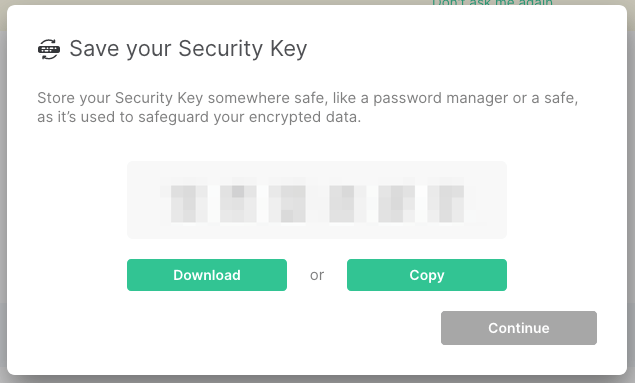The width and height of the screenshot is (635, 383).
Task: Click the word "Key" in the dialog heading
Action: point(289,49)
